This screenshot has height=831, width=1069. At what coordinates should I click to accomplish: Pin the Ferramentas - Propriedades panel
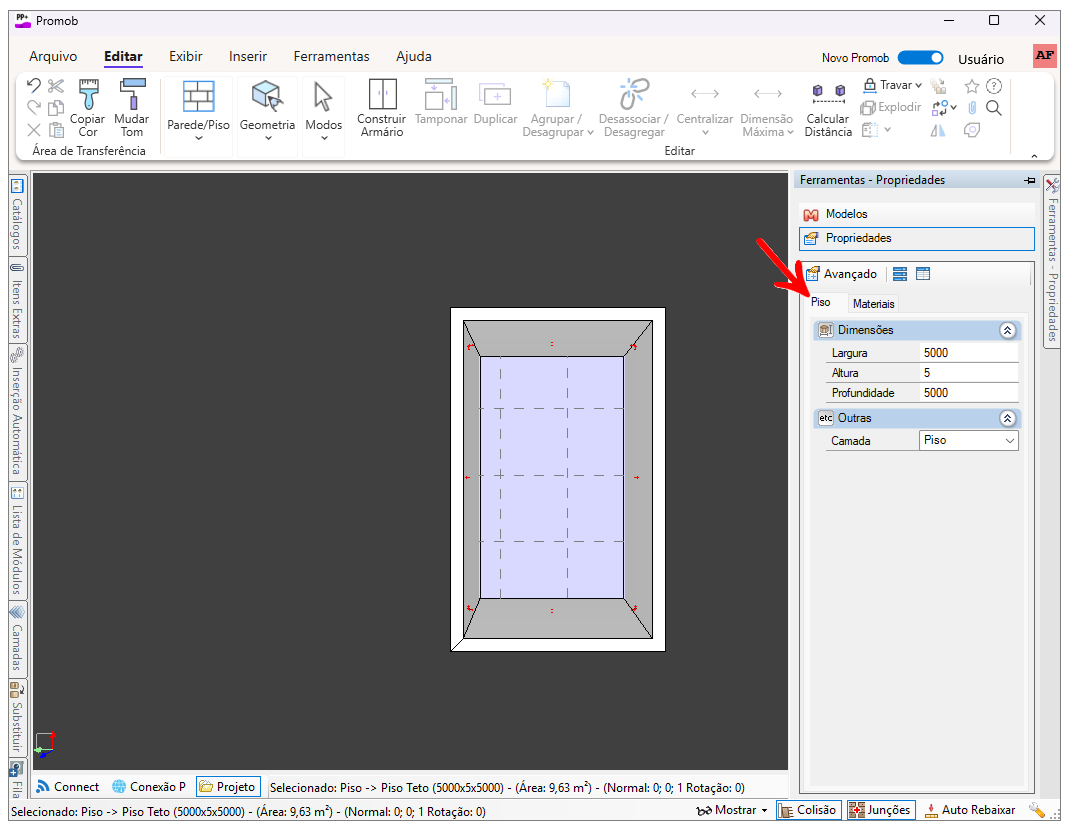[x=1029, y=181]
